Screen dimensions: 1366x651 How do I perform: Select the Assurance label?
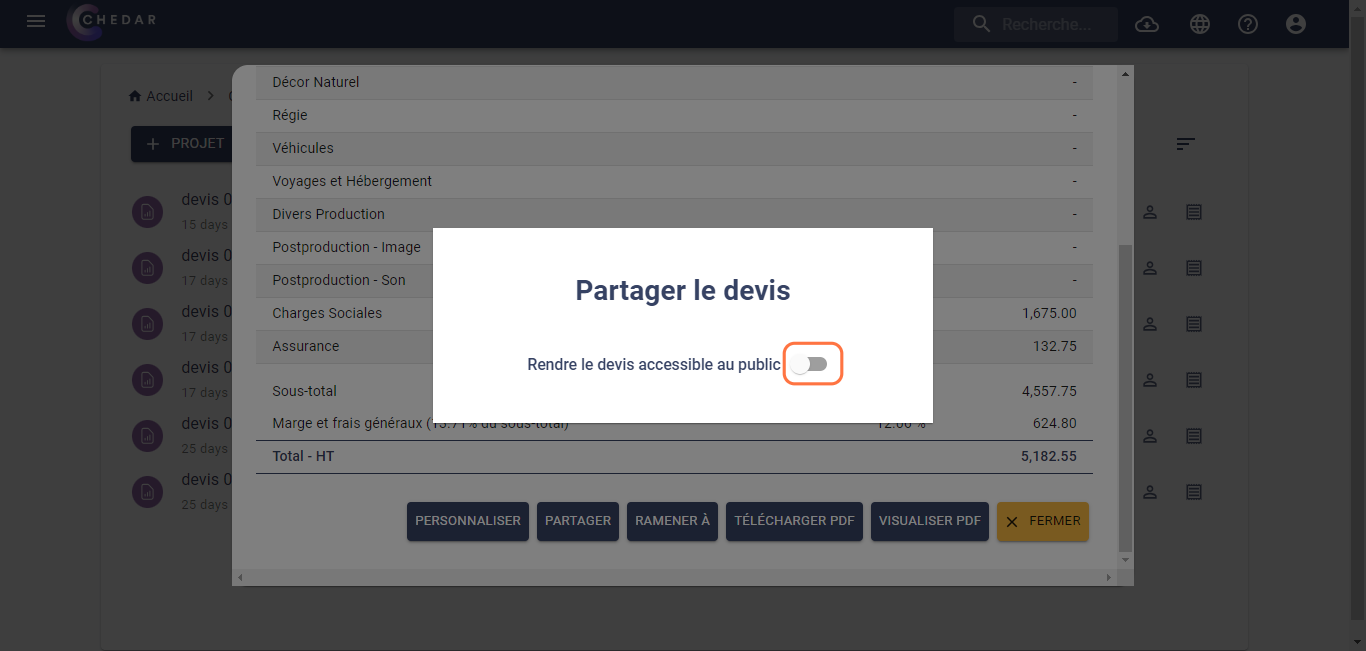pyautogui.click(x=306, y=346)
